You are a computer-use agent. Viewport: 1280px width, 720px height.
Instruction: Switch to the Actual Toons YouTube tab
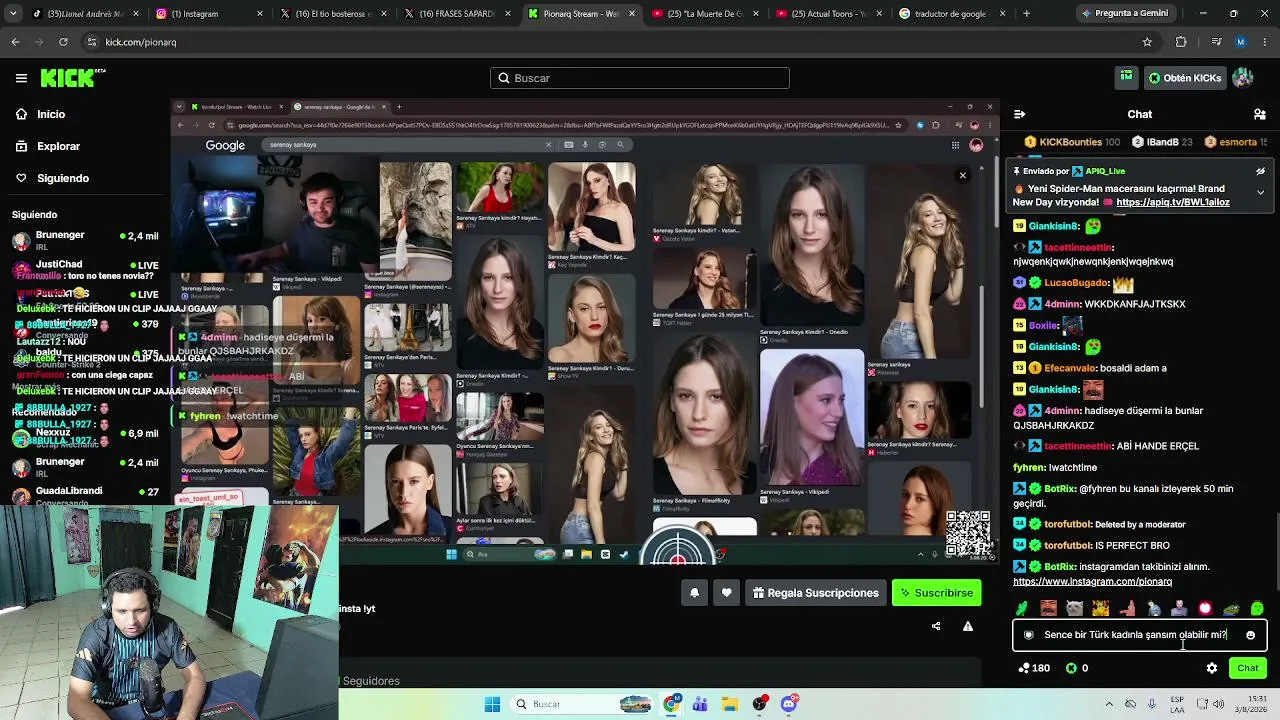coord(826,14)
